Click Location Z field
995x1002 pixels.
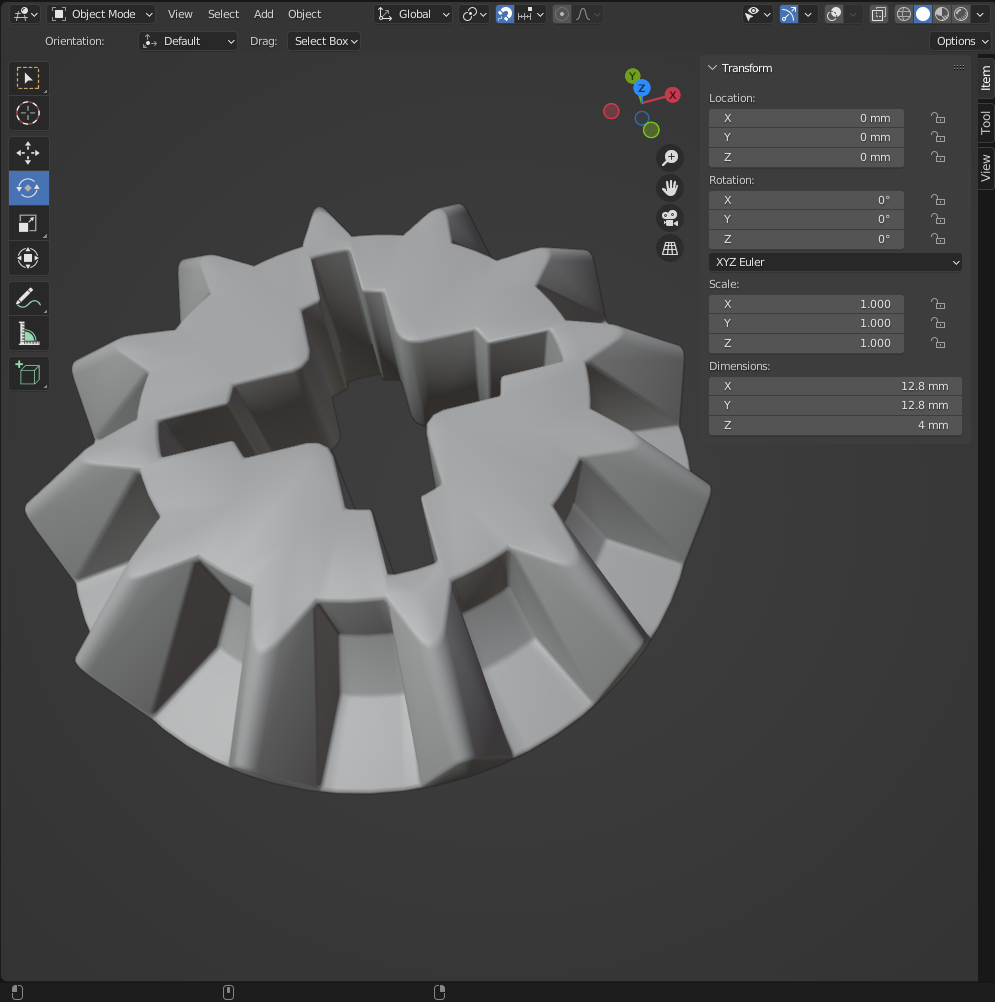[806, 157]
